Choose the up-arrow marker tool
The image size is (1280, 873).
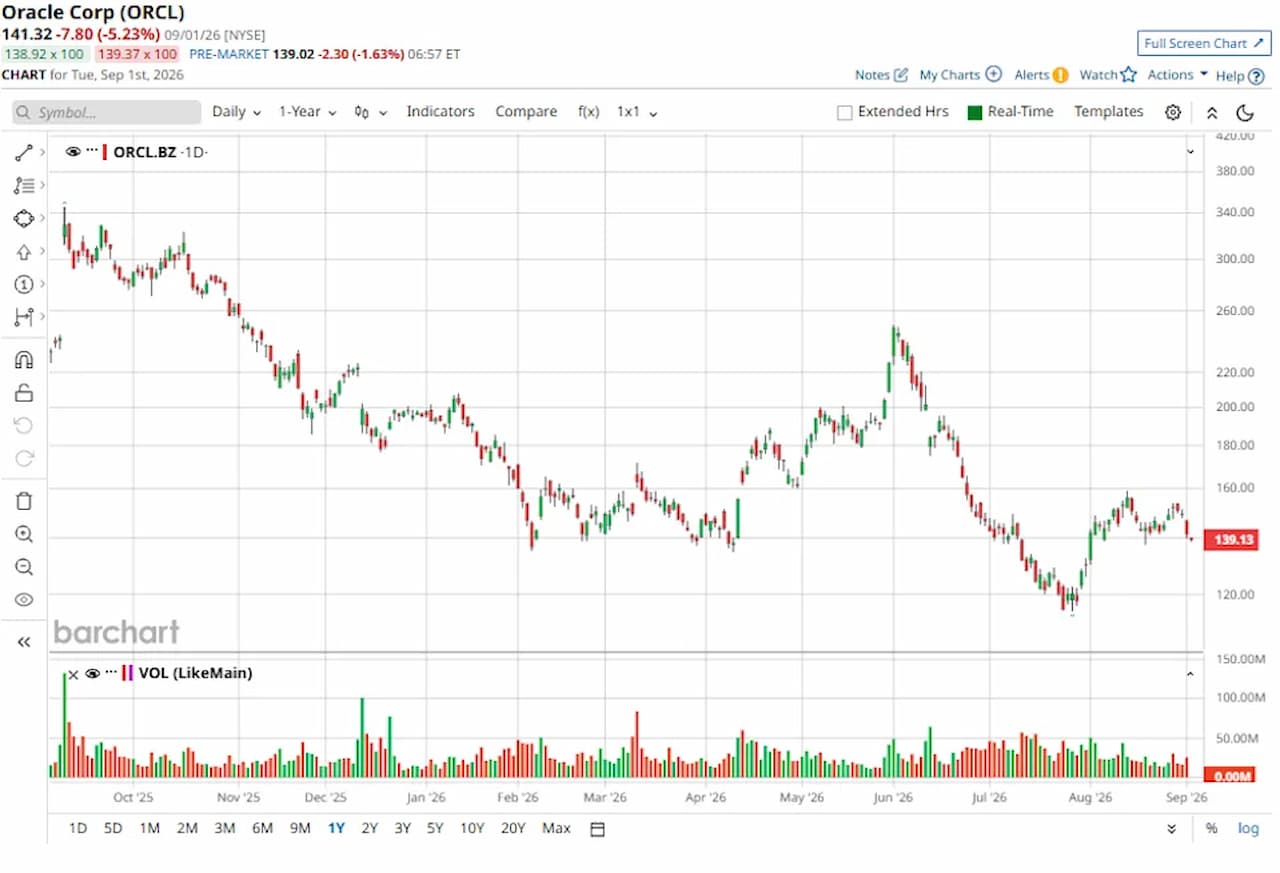tap(24, 252)
